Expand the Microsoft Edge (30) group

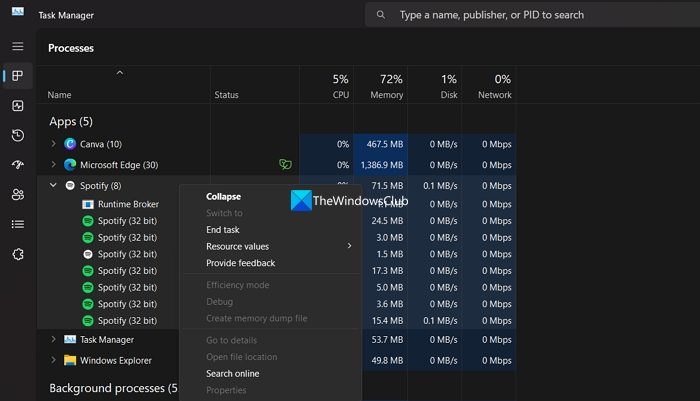(54, 164)
